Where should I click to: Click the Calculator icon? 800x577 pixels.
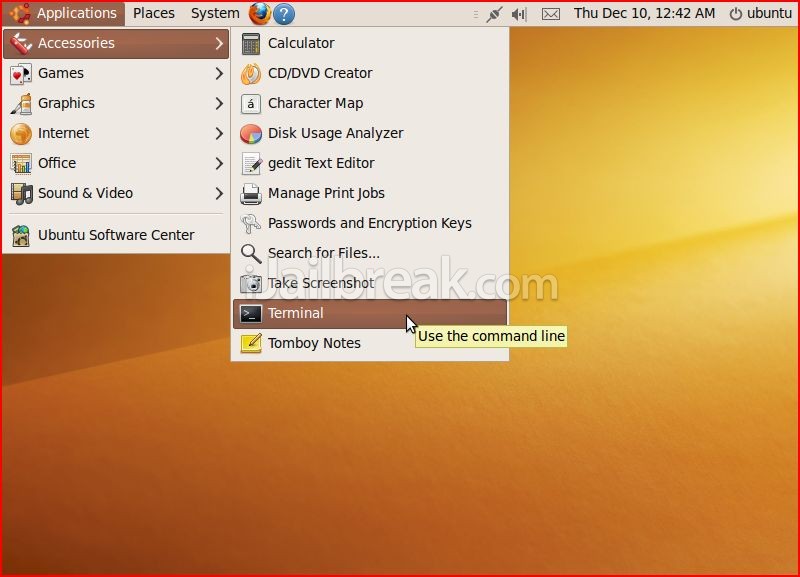[x=251, y=44]
